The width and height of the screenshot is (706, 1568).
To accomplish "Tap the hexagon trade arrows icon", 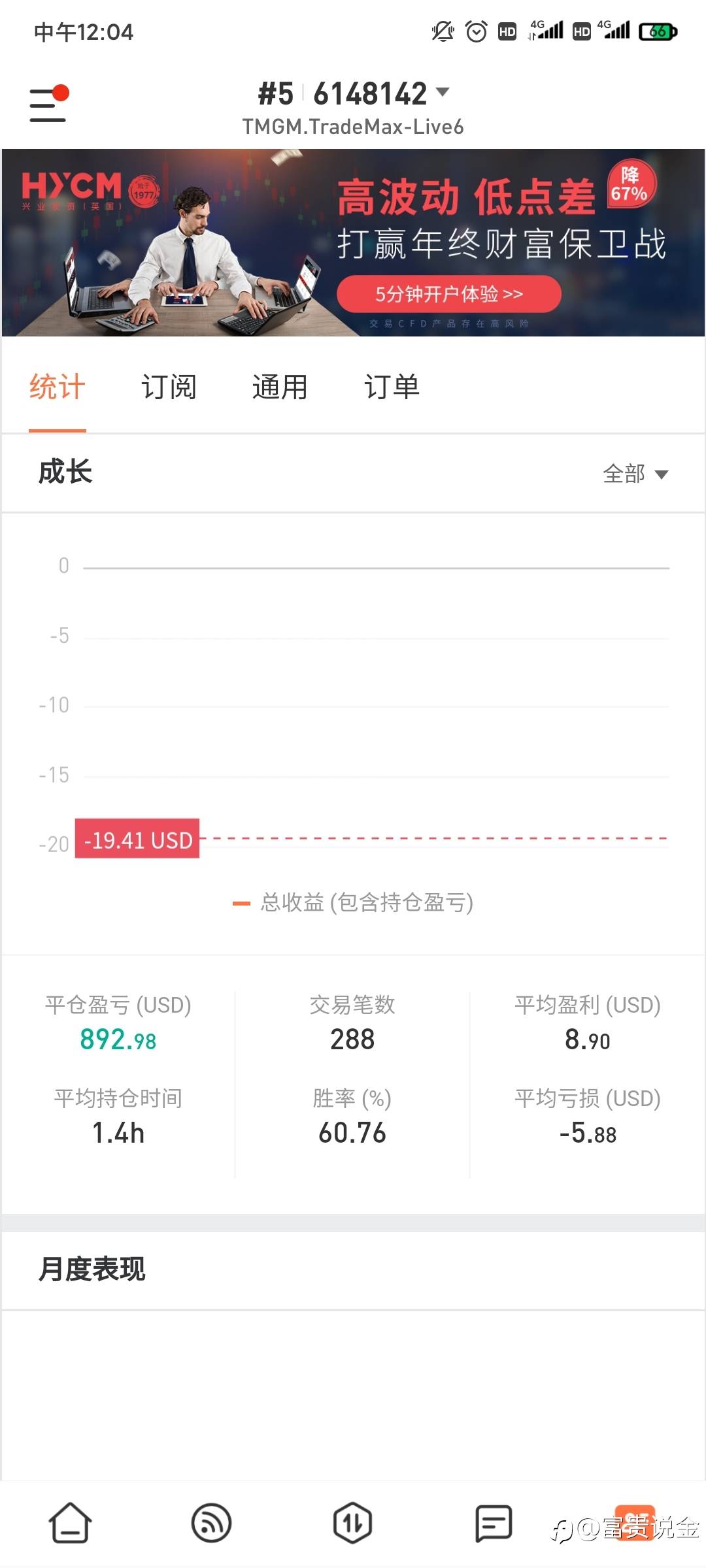I will (x=352, y=1523).
